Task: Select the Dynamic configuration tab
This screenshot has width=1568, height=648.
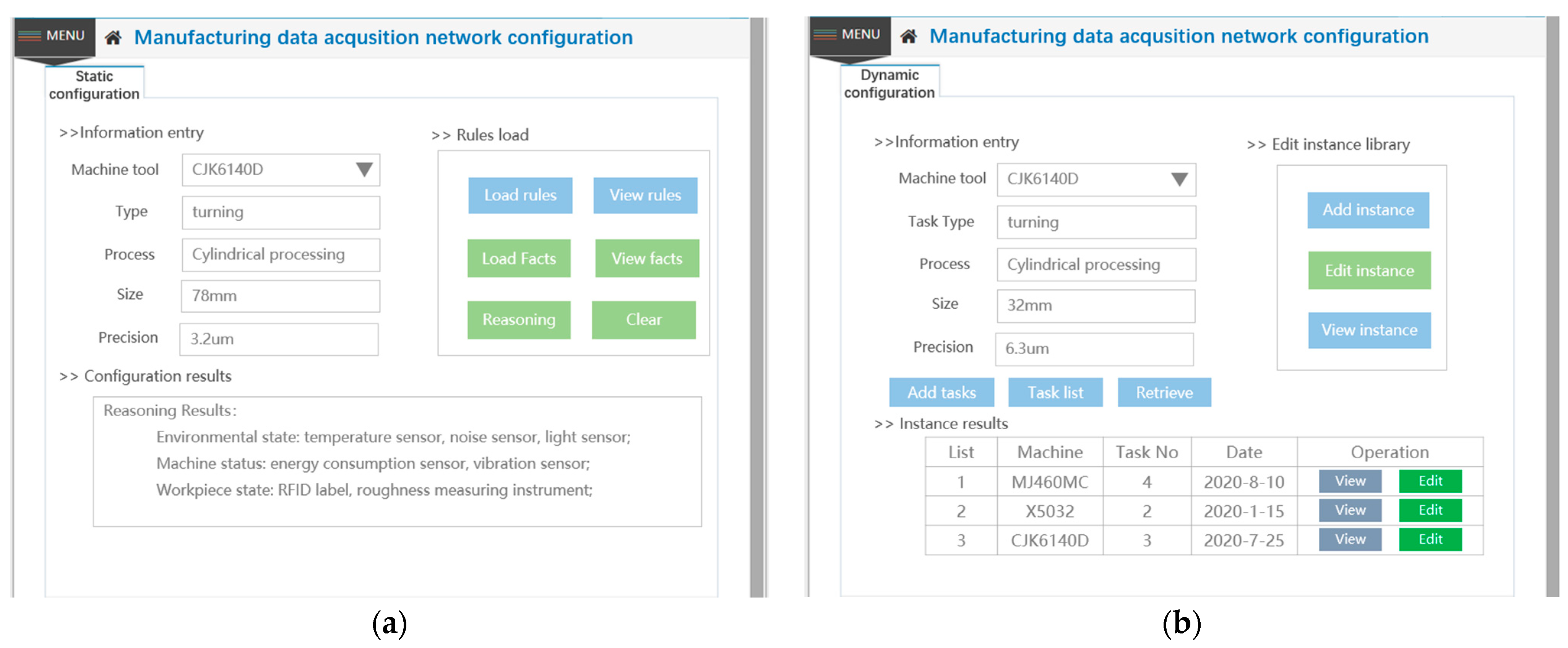Action: (x=889, y=83)
